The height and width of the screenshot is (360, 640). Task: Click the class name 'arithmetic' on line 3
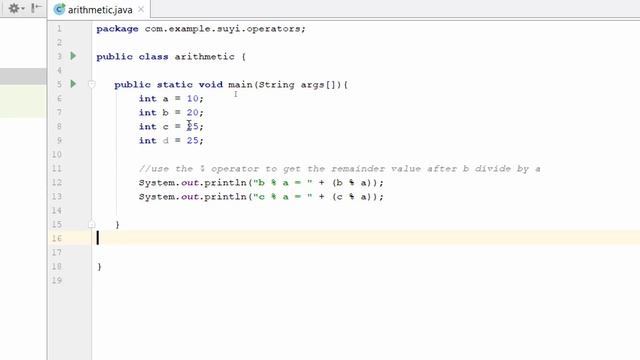tap(204, 57)
